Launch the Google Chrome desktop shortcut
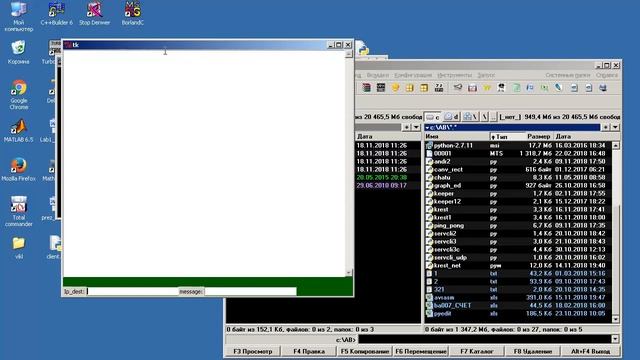640x360 pixels. (x=19, y=95)
